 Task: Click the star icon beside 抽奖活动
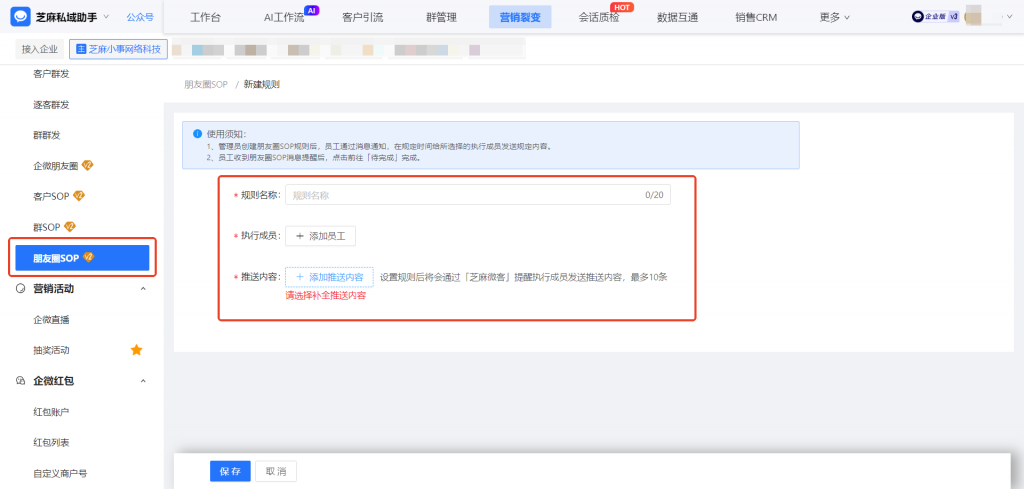click(136, 350)
